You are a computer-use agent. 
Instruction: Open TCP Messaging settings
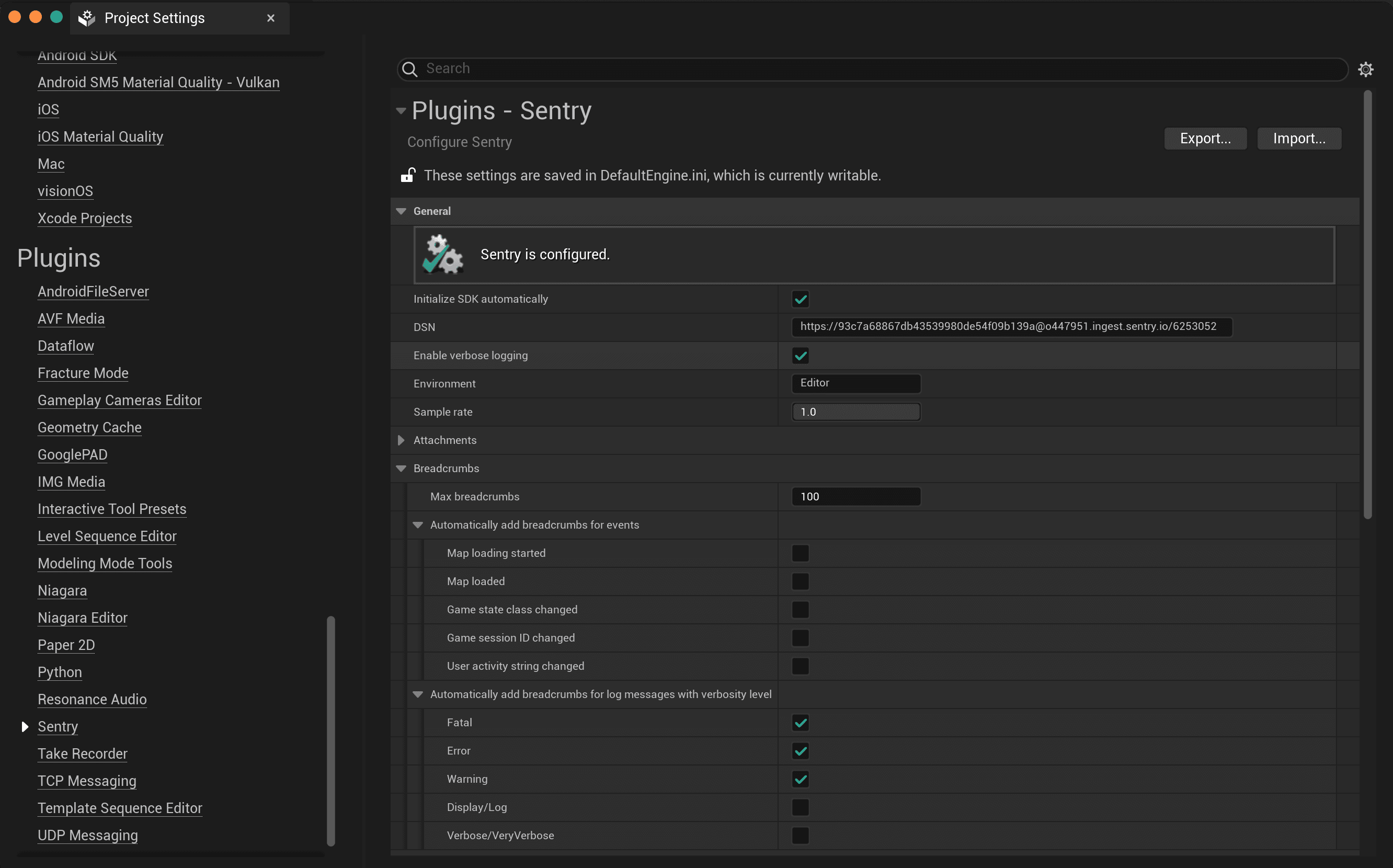tap(87, 781)
